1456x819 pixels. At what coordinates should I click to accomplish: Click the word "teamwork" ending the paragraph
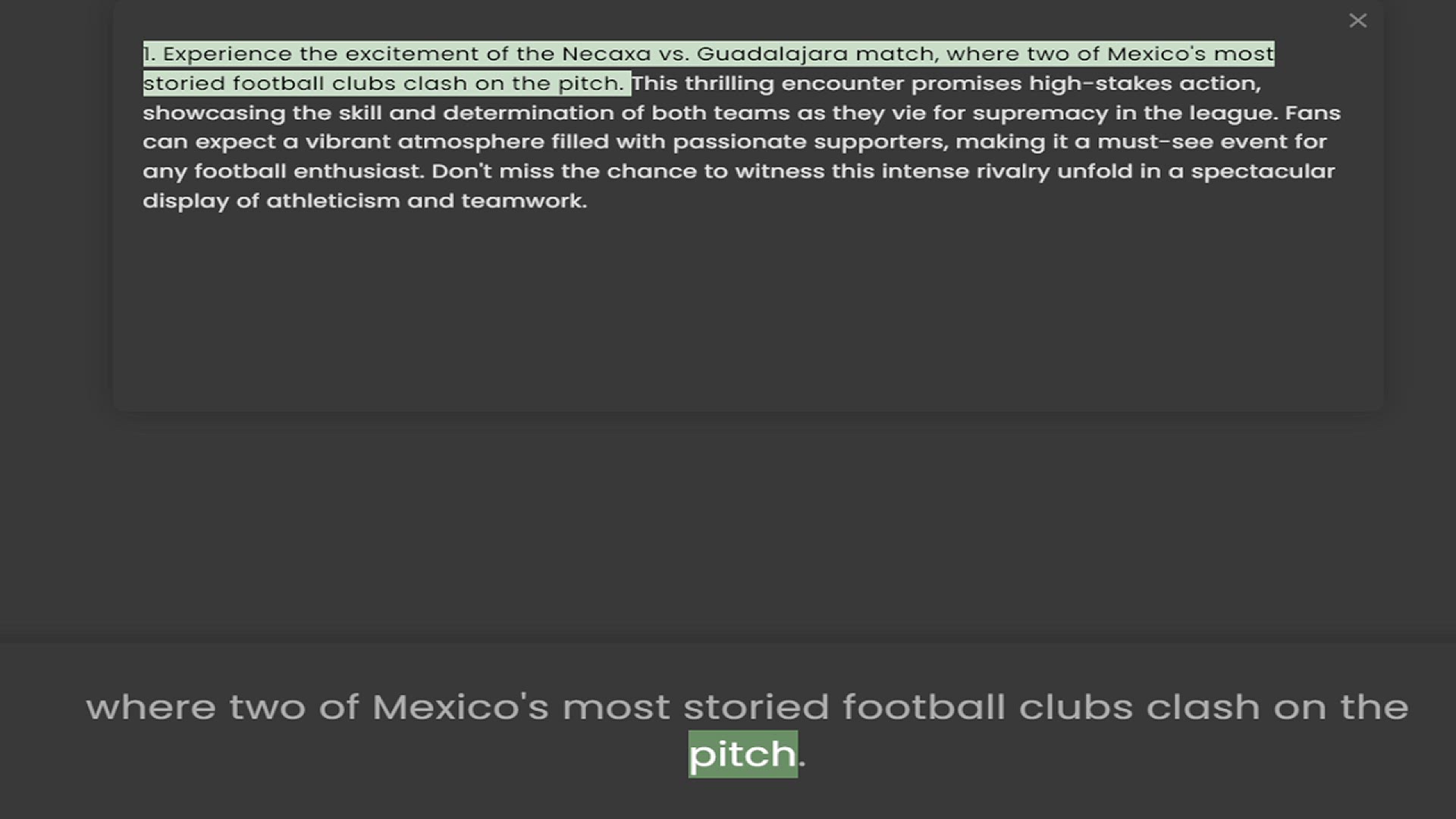pos(522,201)
